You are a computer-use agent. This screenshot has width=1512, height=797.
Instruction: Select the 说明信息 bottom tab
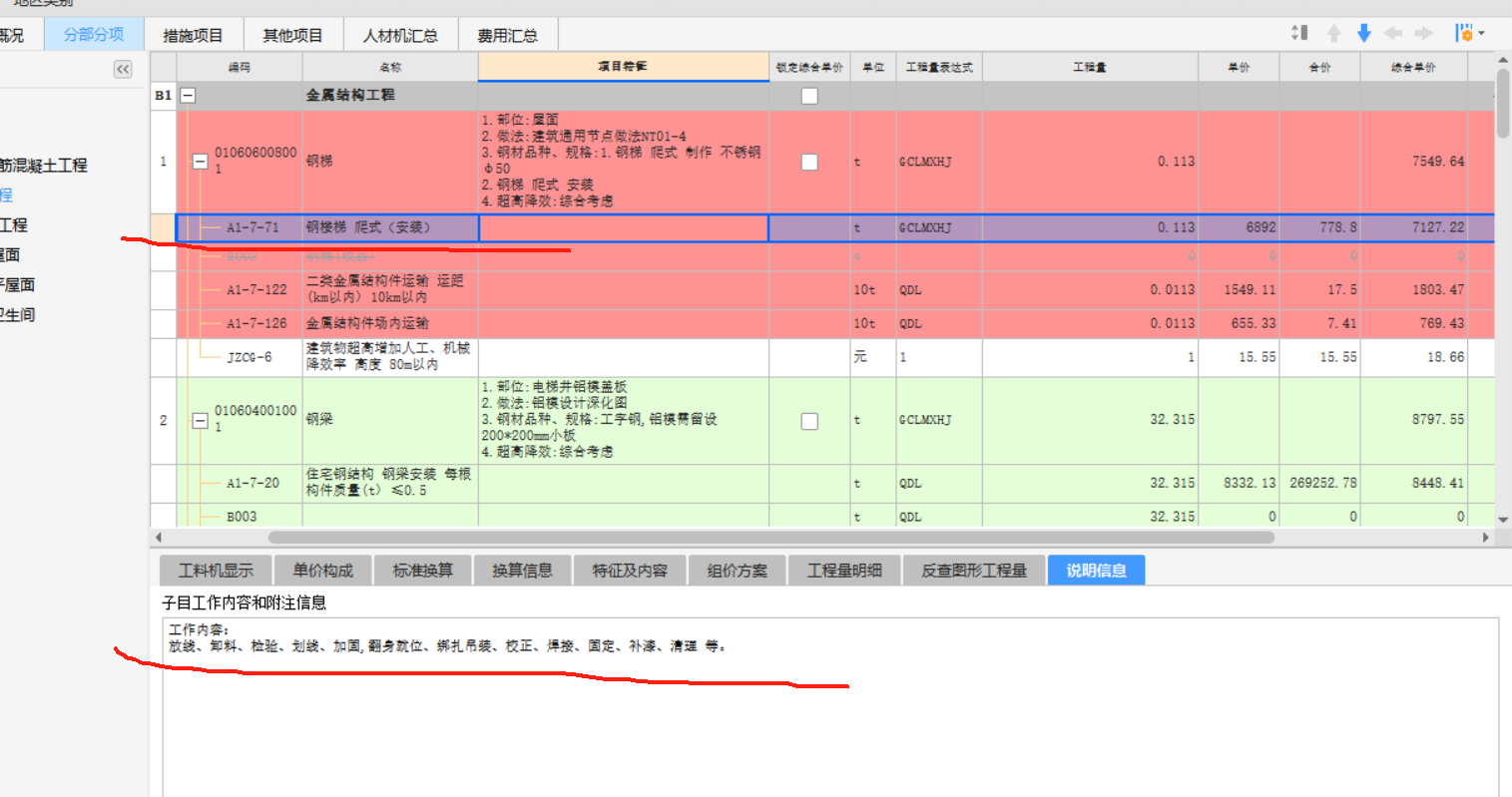pyautogui.click(x=1096, y=571)
